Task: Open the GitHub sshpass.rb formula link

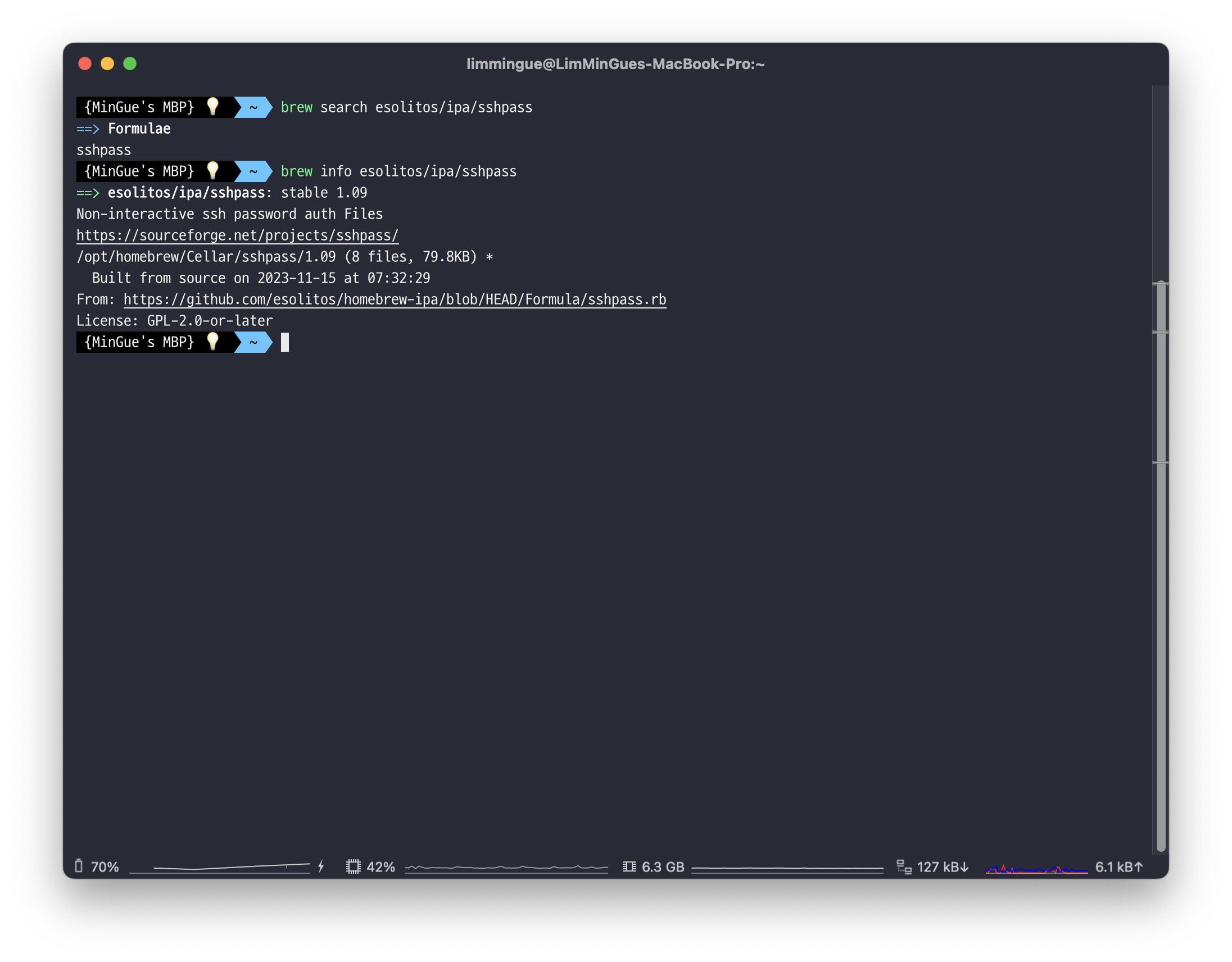Action: point(395,300)
